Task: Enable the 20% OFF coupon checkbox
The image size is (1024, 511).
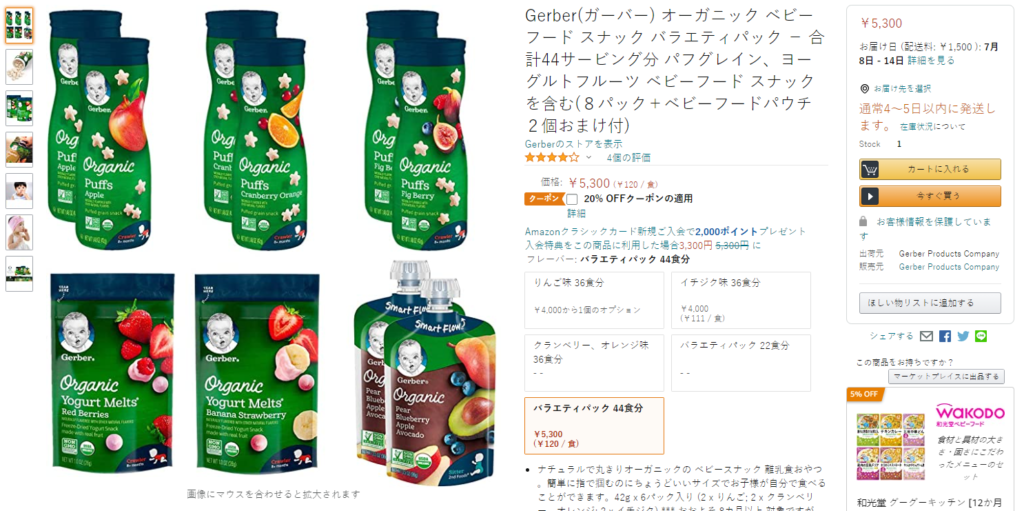Action: 572,199
